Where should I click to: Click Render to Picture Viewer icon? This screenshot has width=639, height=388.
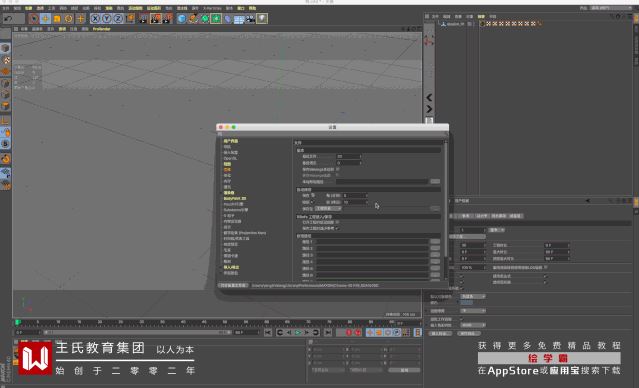[156, 19]
